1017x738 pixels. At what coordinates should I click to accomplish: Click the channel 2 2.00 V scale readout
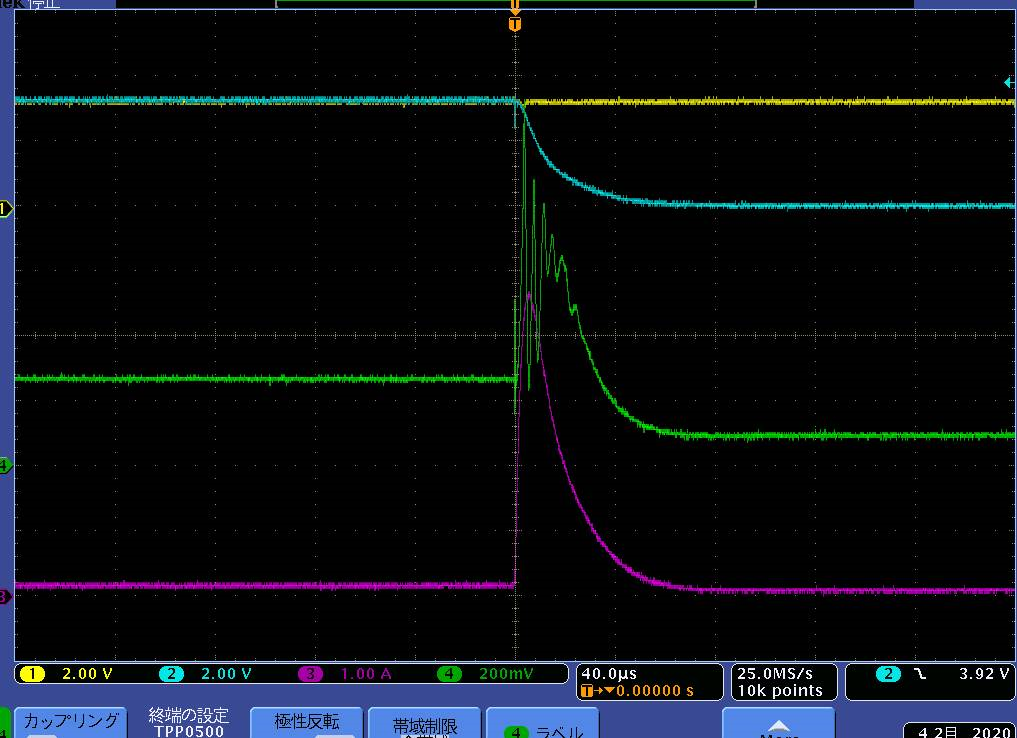(x=226, y=674)
